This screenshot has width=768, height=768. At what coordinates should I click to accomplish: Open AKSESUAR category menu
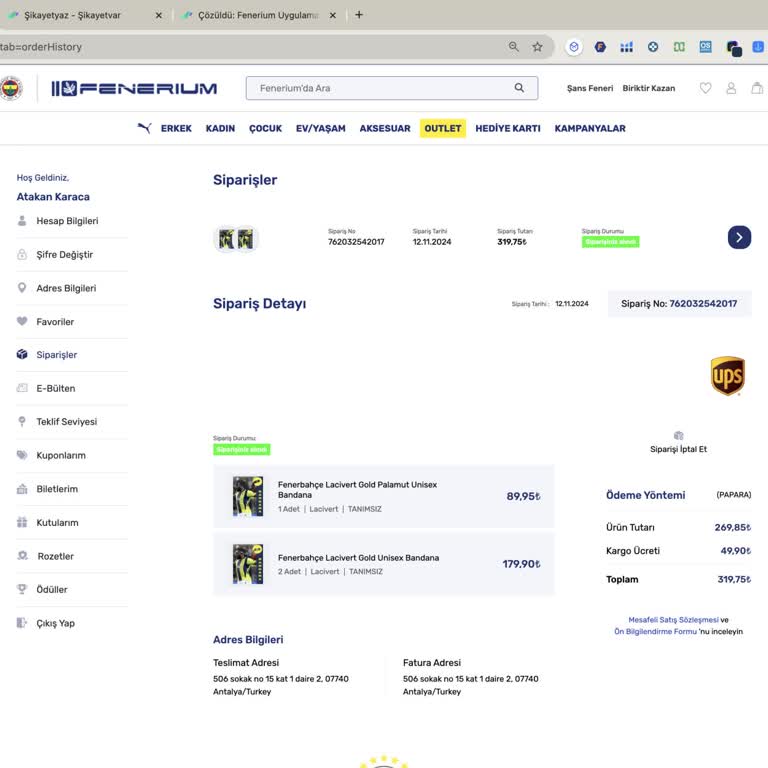385,128
